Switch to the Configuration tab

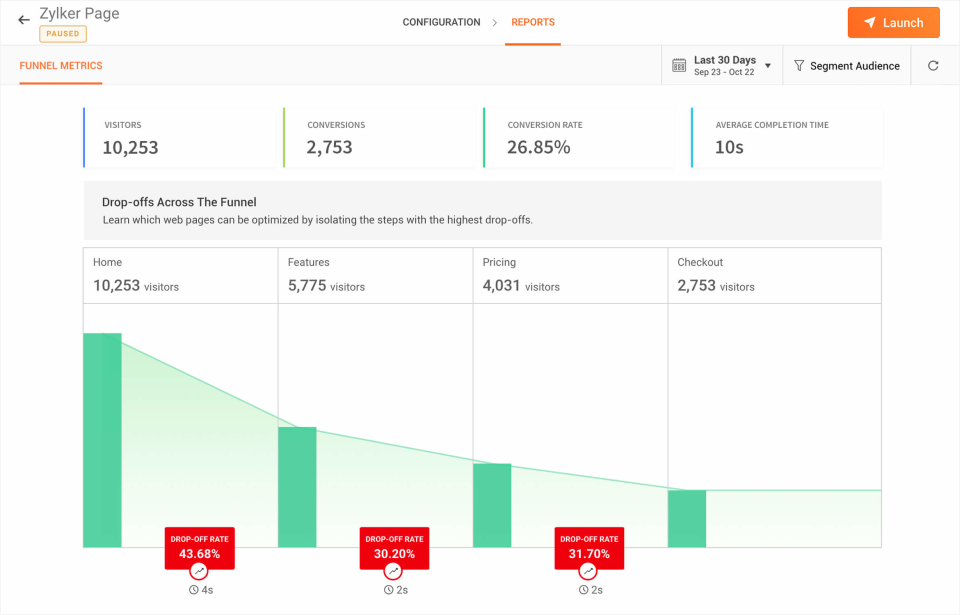(x=441, y=22)
